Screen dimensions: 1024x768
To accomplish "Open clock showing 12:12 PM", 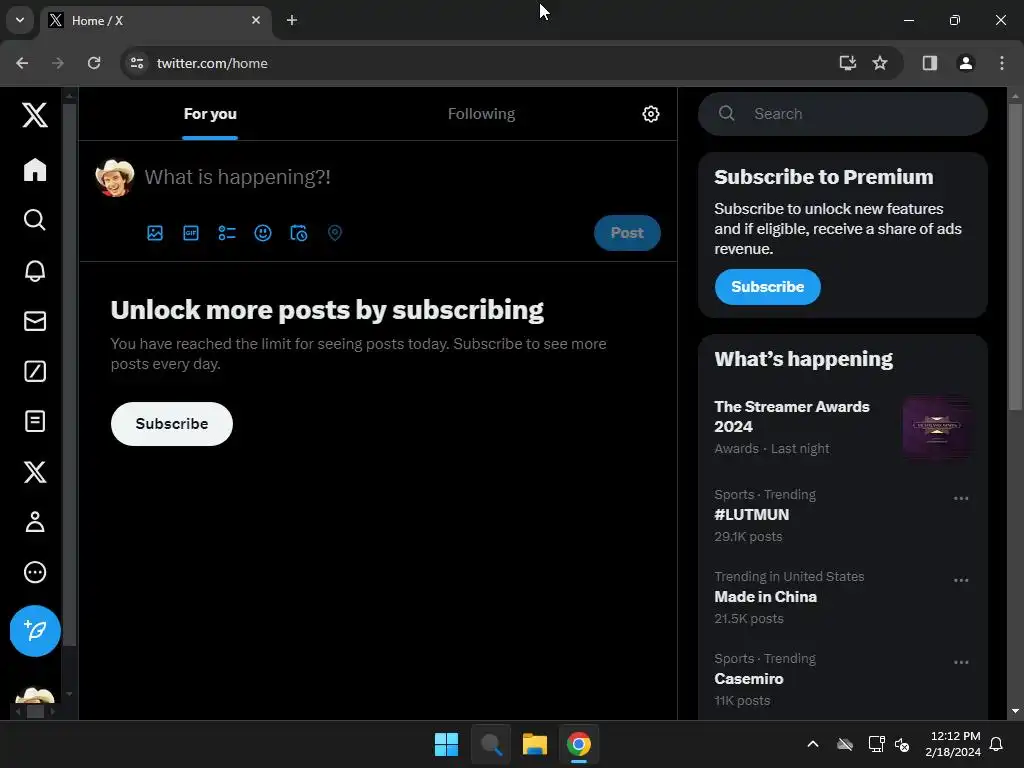I will pos(953,744).
